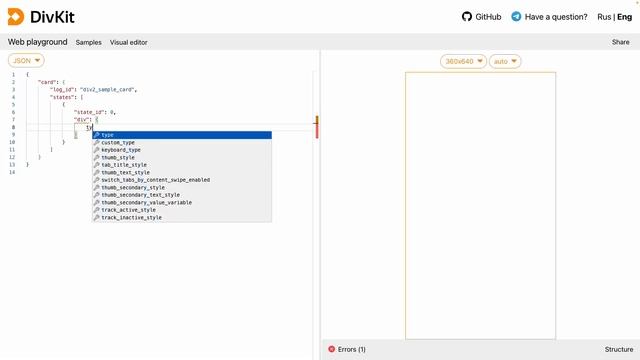The height and width of the screenshot is (360, 640).
Task: Select 'thumb_secondary_style' autocomplete suggestion
Action: (x=182, y=187)
